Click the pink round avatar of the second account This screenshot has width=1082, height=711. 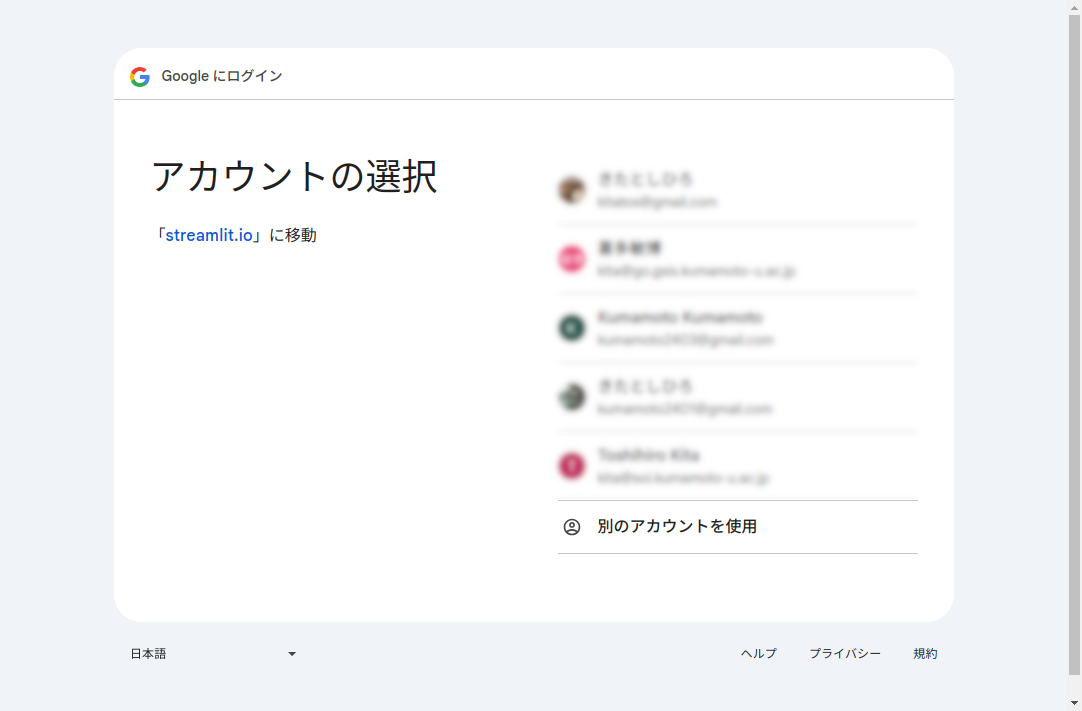click(572, 259)
